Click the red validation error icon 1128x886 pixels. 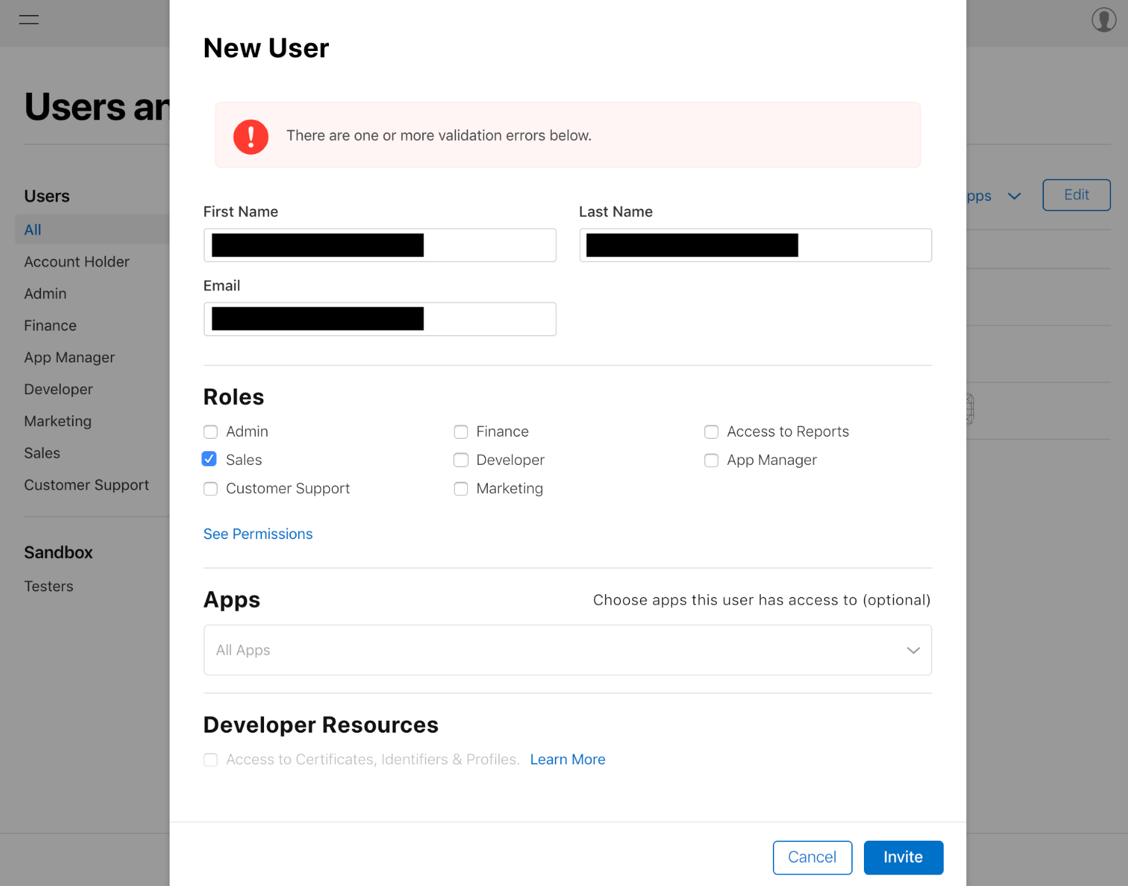pyautogui.click(x=250, y=136)
